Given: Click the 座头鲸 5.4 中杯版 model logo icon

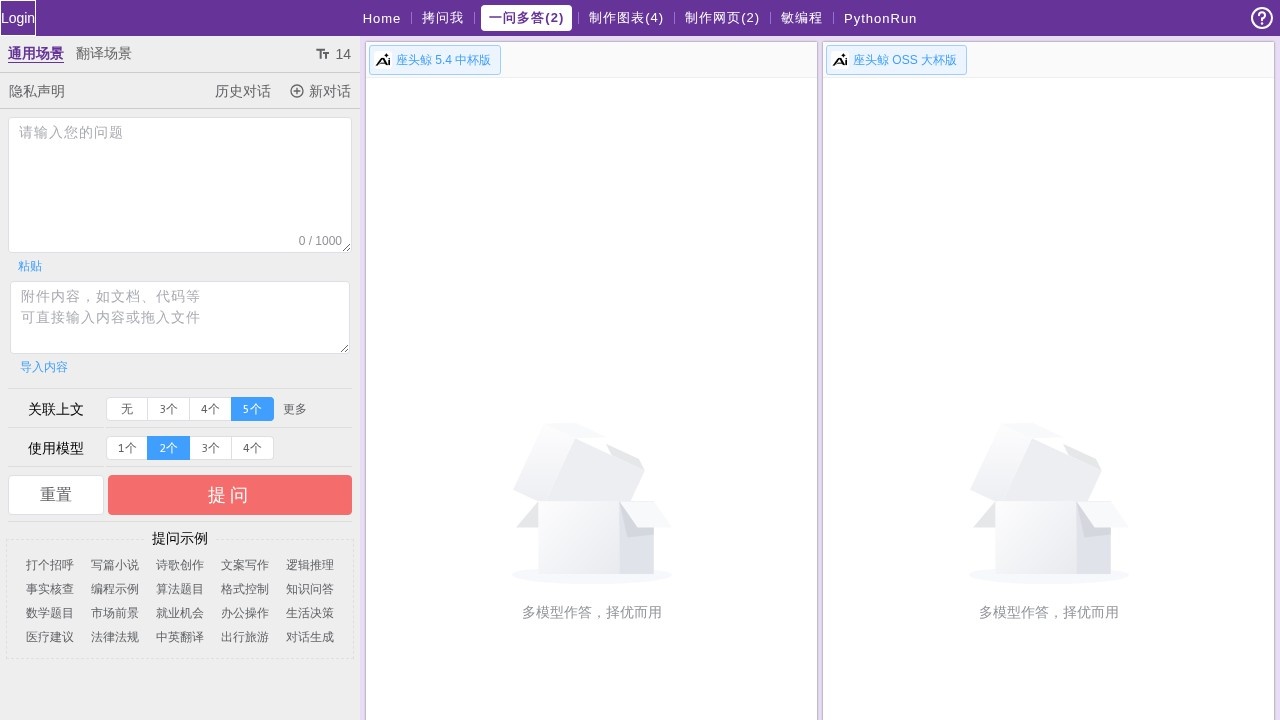Looking at the screenshot, I should click(x=383, y=60).
